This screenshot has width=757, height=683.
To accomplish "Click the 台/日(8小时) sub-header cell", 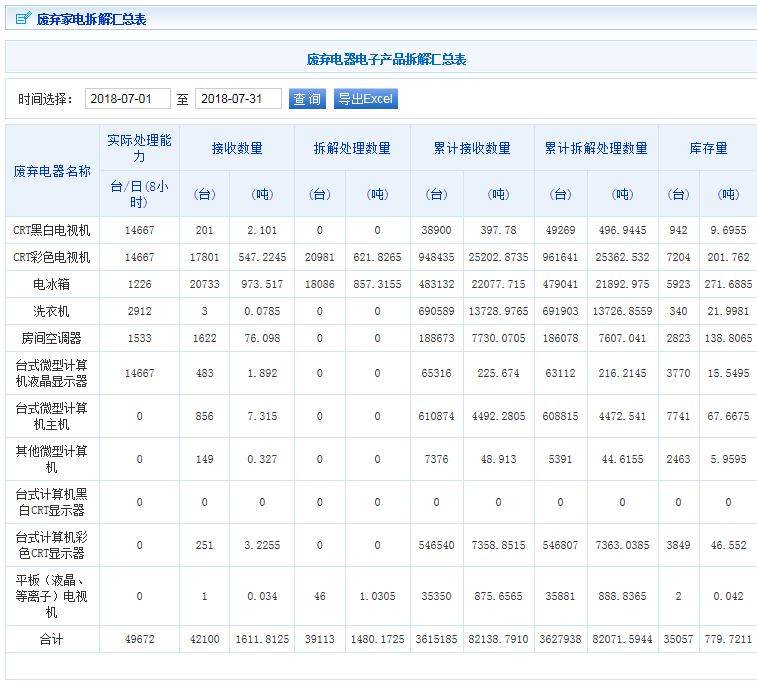I will click(x=139, y=194).
